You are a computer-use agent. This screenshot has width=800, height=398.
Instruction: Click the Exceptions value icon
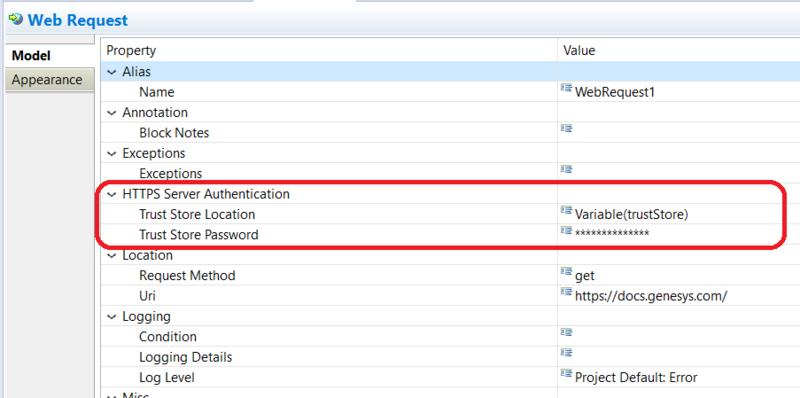point(566,169)
